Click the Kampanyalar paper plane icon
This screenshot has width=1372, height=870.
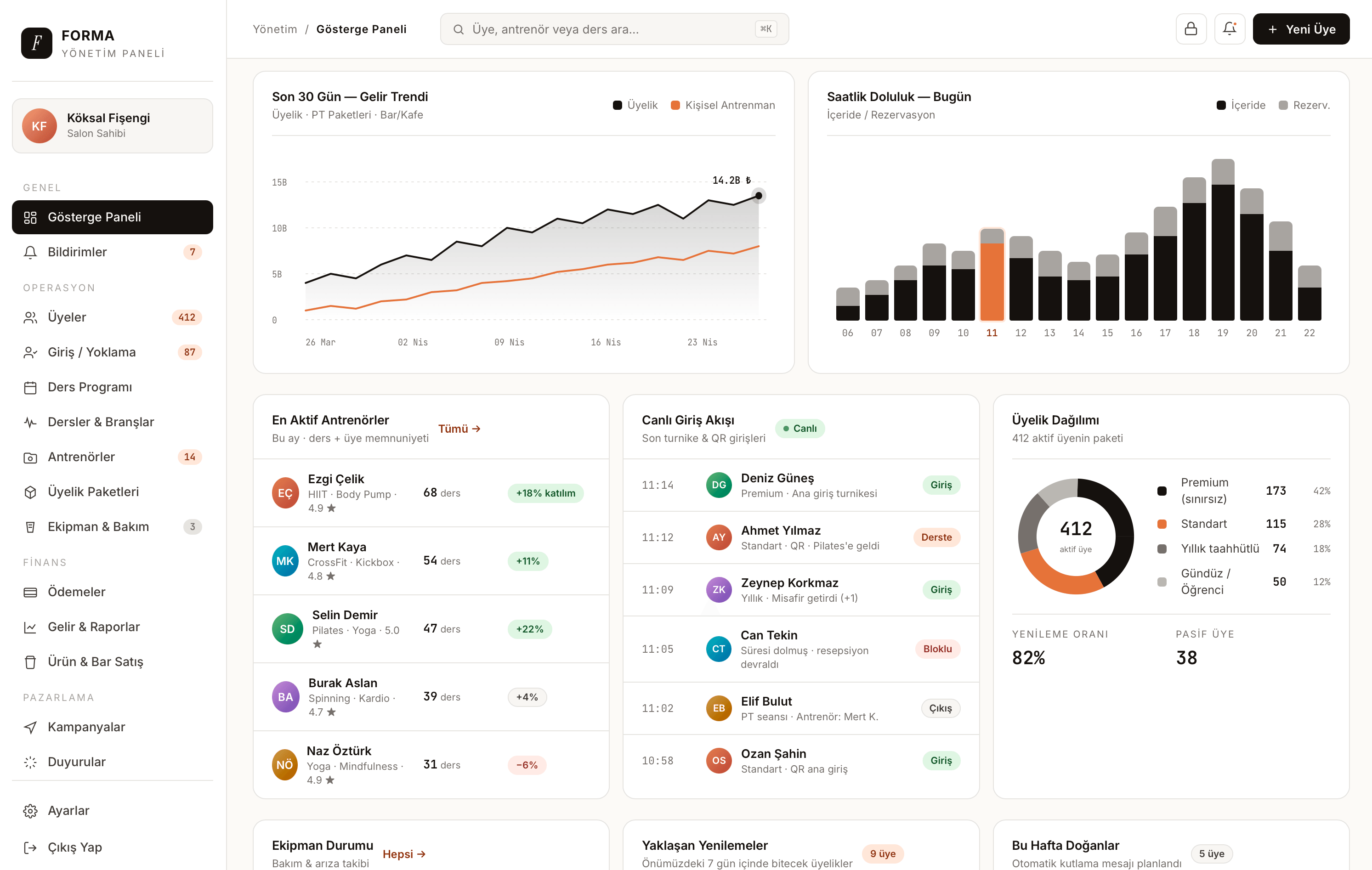click(x=30, y=727)
